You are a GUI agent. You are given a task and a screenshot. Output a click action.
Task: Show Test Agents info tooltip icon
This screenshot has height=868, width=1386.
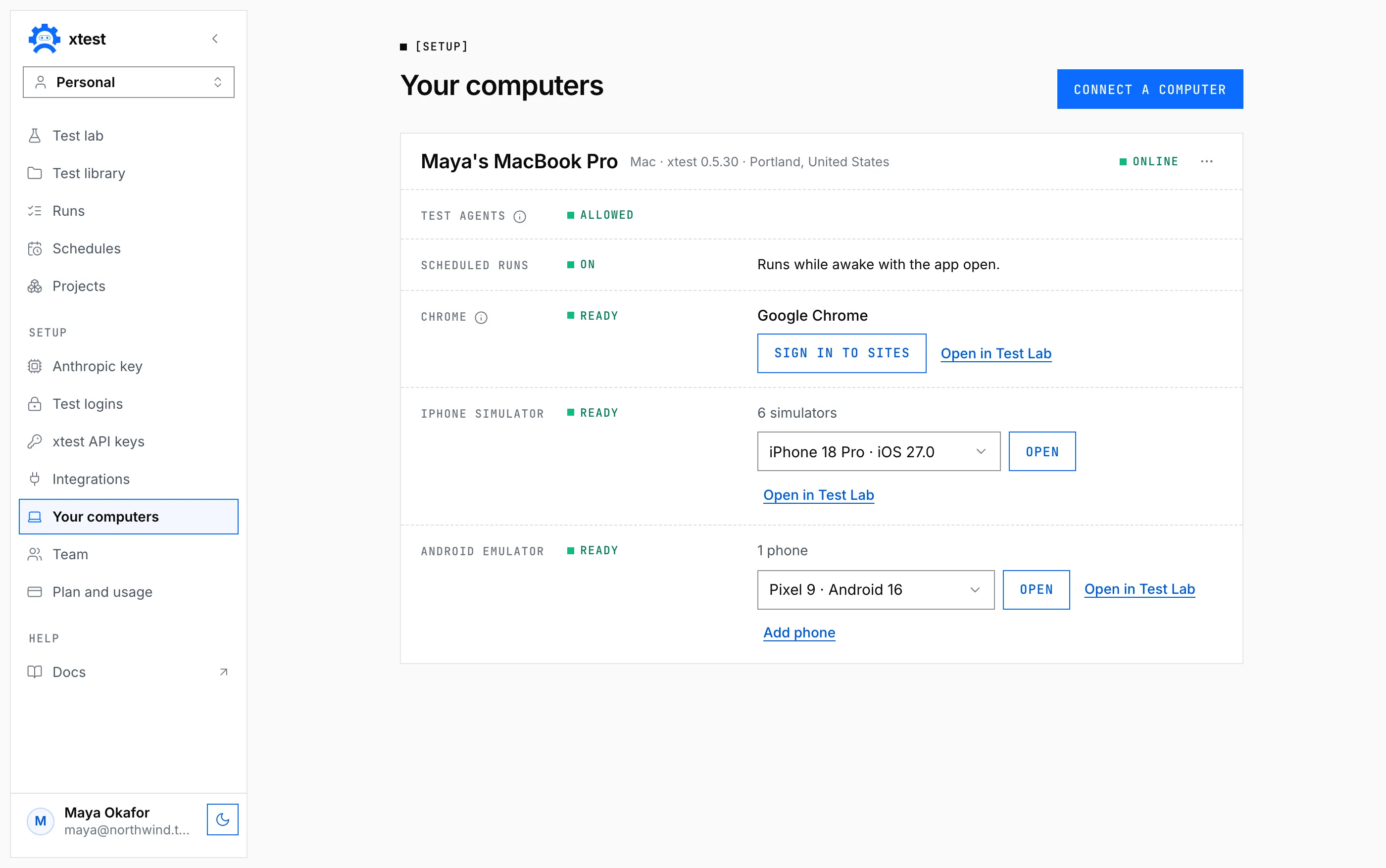tap(520, 216)
